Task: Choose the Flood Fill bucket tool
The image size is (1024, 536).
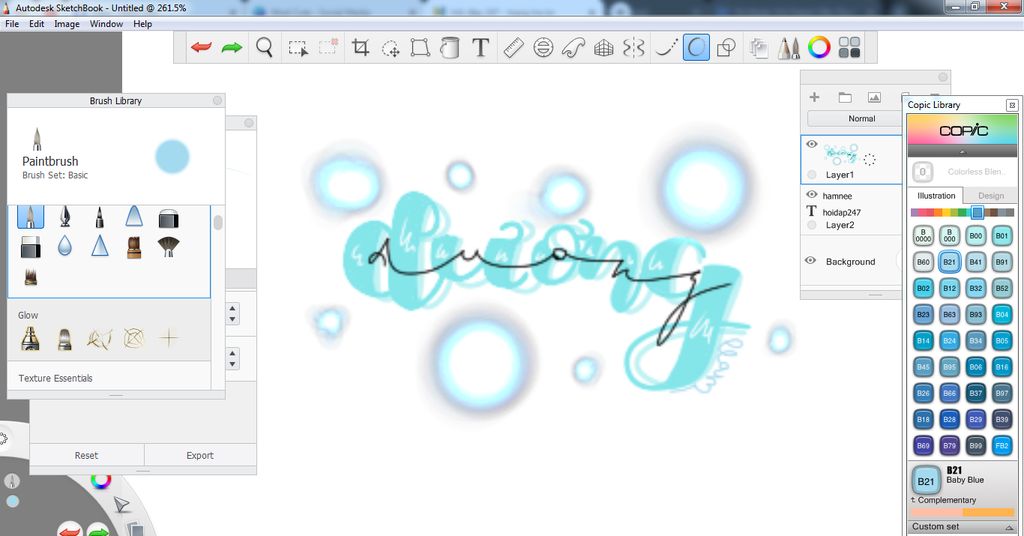Action: [449, 48]
